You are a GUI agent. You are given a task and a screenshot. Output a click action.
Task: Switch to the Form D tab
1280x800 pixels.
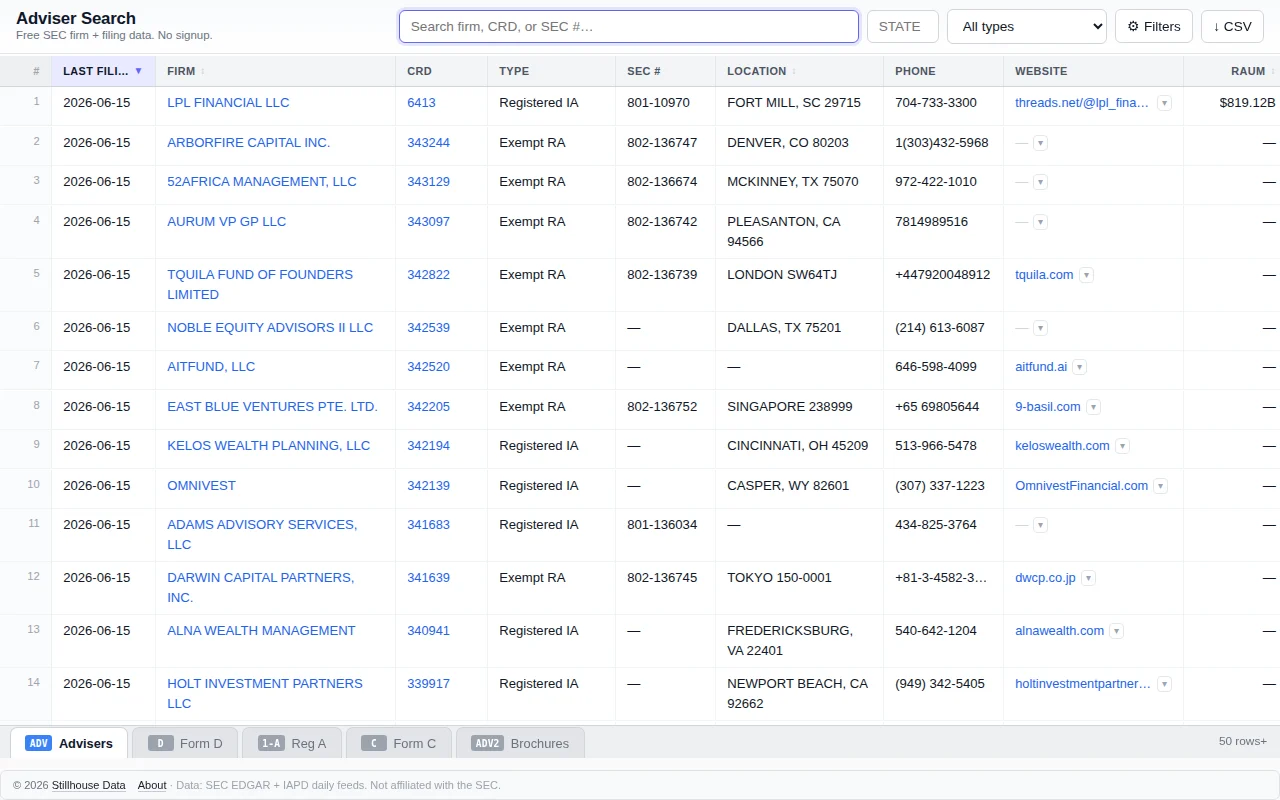pyautogui.click(x=184, y=743)
